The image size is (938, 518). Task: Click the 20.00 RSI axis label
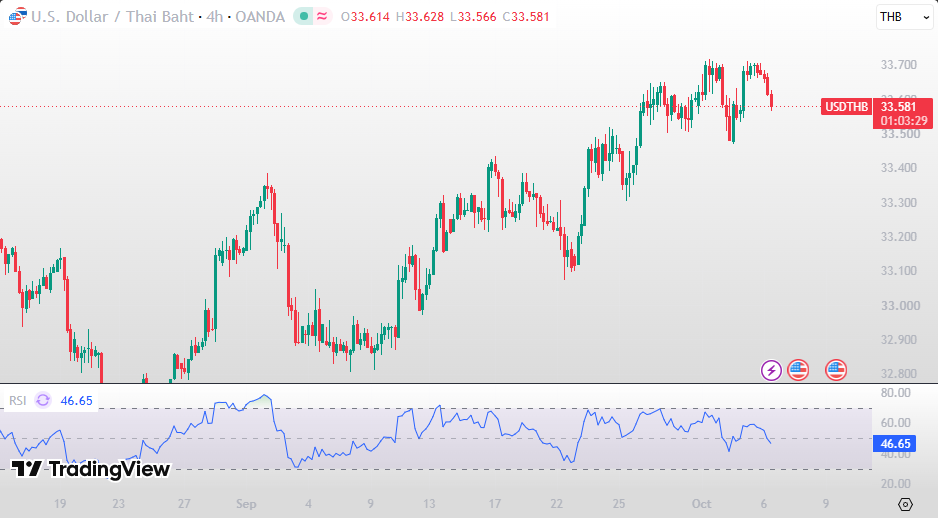(896, 483)
